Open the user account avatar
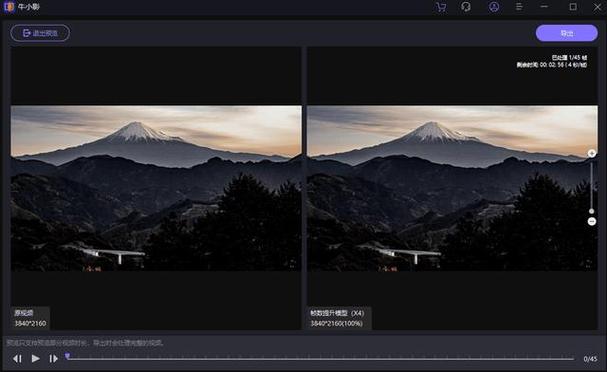Image resolution: width=607 pixels, height=372 pixels. (494, 7)
